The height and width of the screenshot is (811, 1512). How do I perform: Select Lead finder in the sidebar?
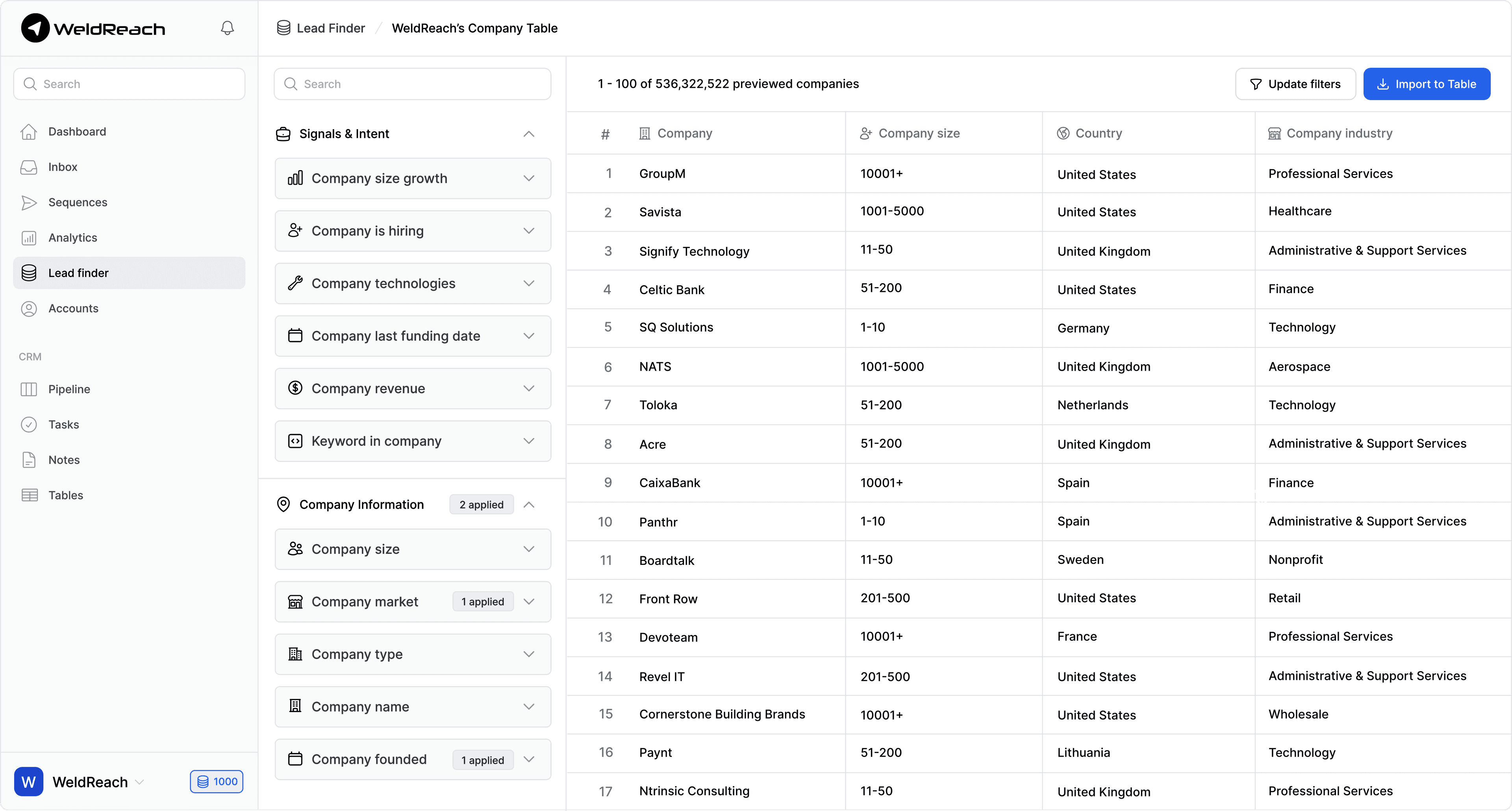129,273
